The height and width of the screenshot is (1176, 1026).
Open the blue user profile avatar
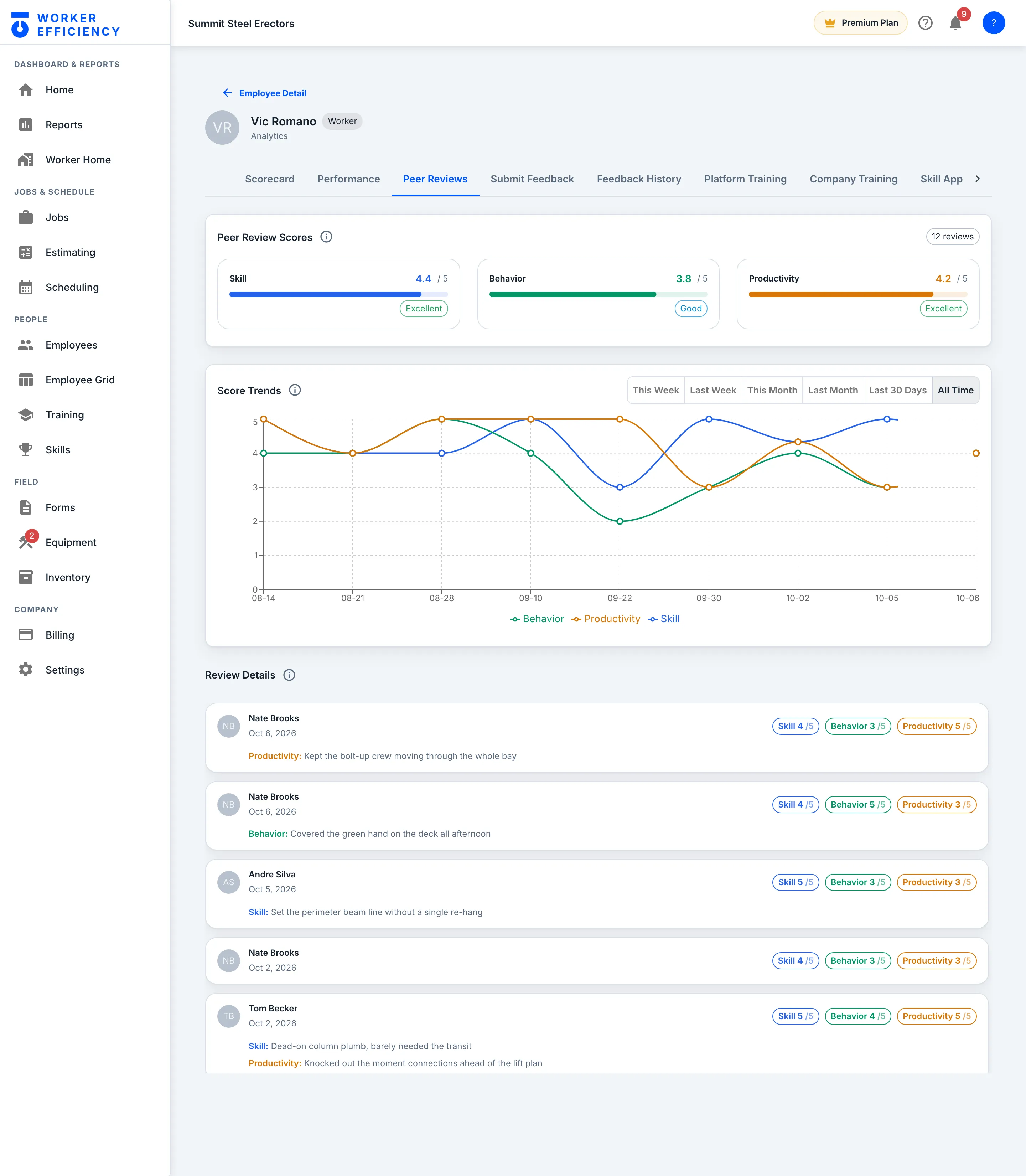(x=993, y=23)
